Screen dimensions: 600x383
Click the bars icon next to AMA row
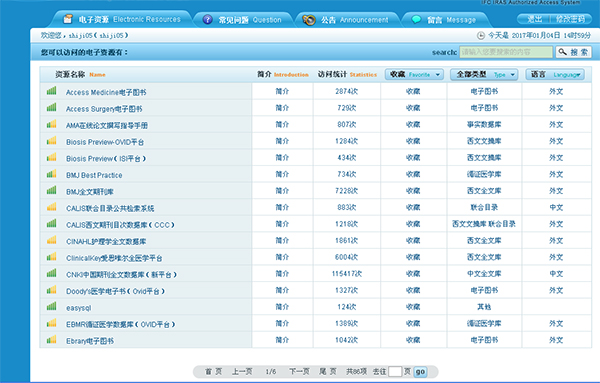(51, 124)
